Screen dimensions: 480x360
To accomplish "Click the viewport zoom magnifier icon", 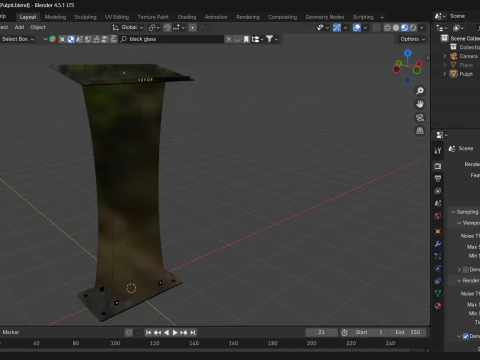I will [x=420, y=91].
